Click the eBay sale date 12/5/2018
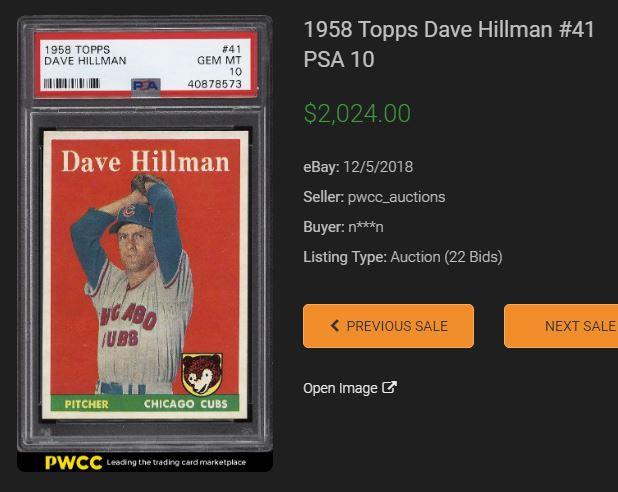 (x=378, y=167)
